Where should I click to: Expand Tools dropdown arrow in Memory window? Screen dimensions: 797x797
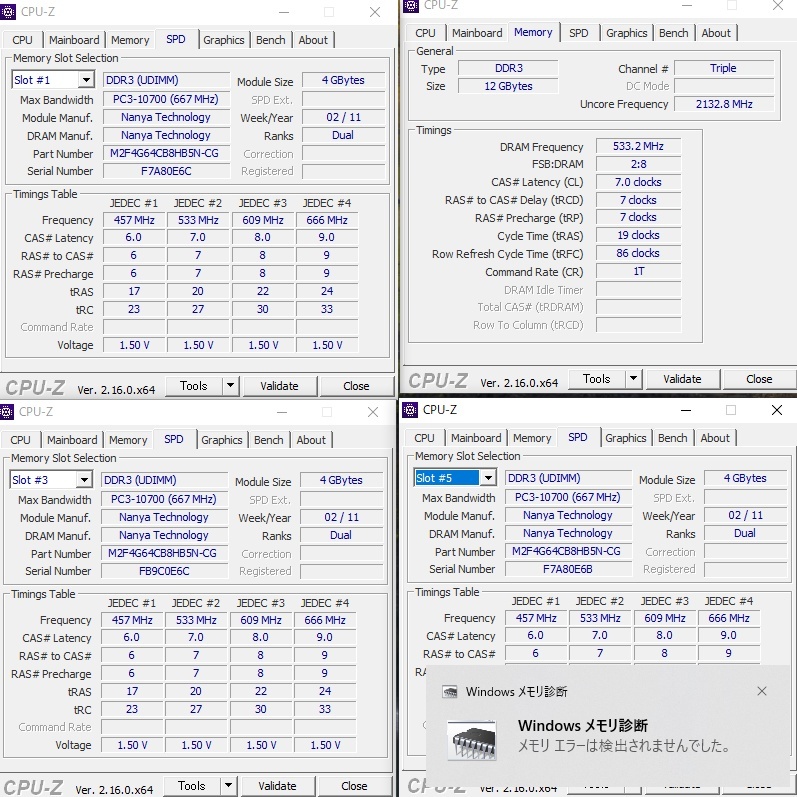tap(633, 379)
